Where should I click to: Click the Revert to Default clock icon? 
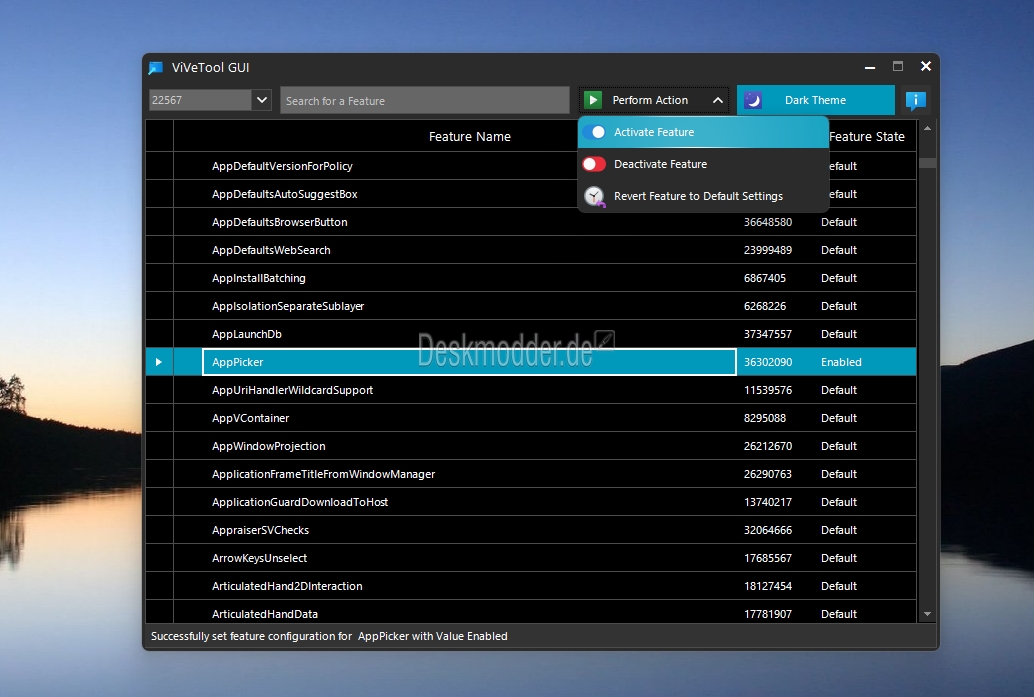(x=595, y=197)
